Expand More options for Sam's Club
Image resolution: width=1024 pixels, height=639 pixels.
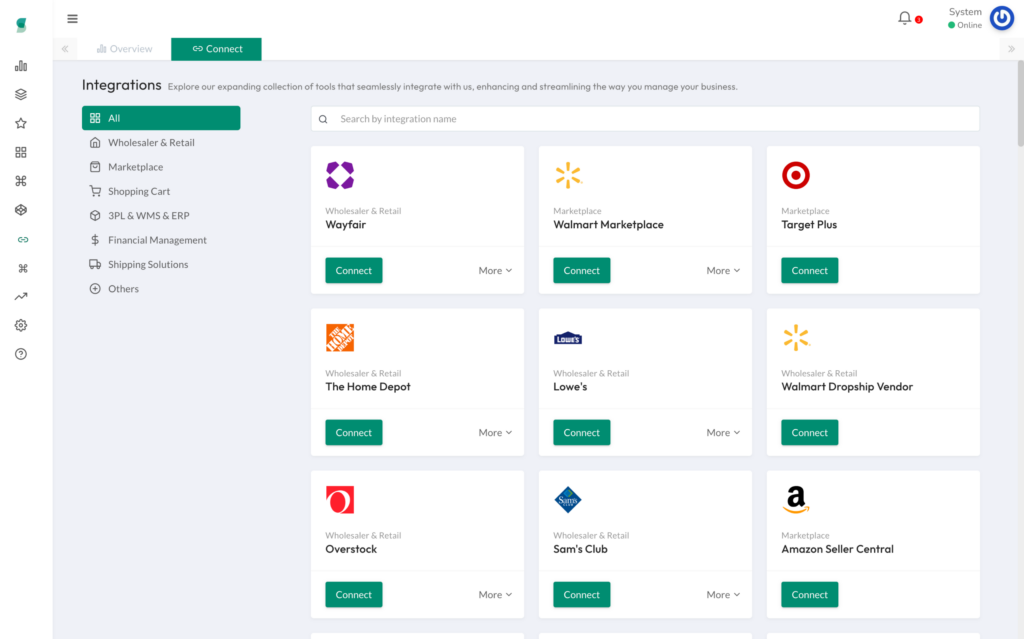coord(723,595)
